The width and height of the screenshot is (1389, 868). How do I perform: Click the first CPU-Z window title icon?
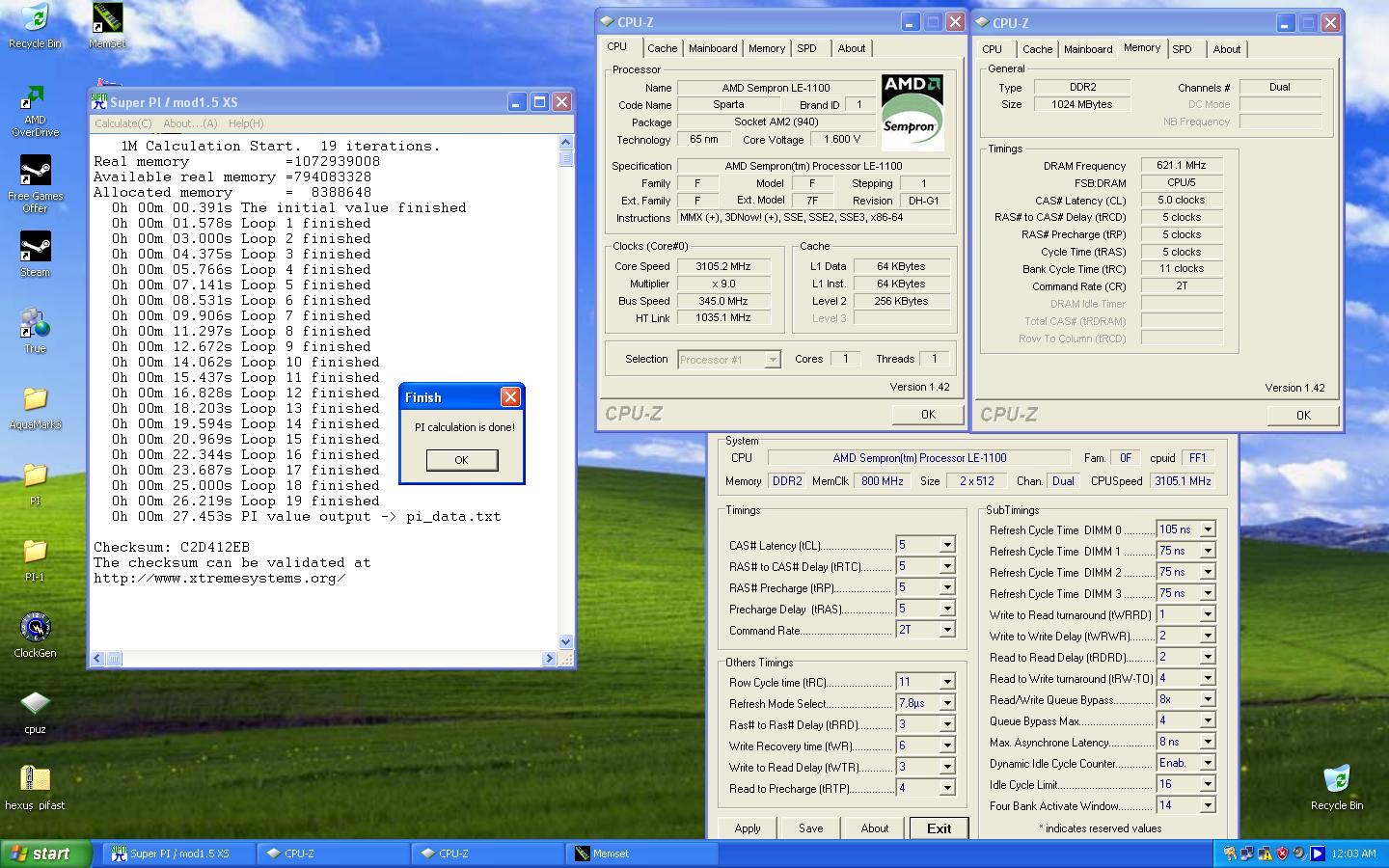pos(606,21)
